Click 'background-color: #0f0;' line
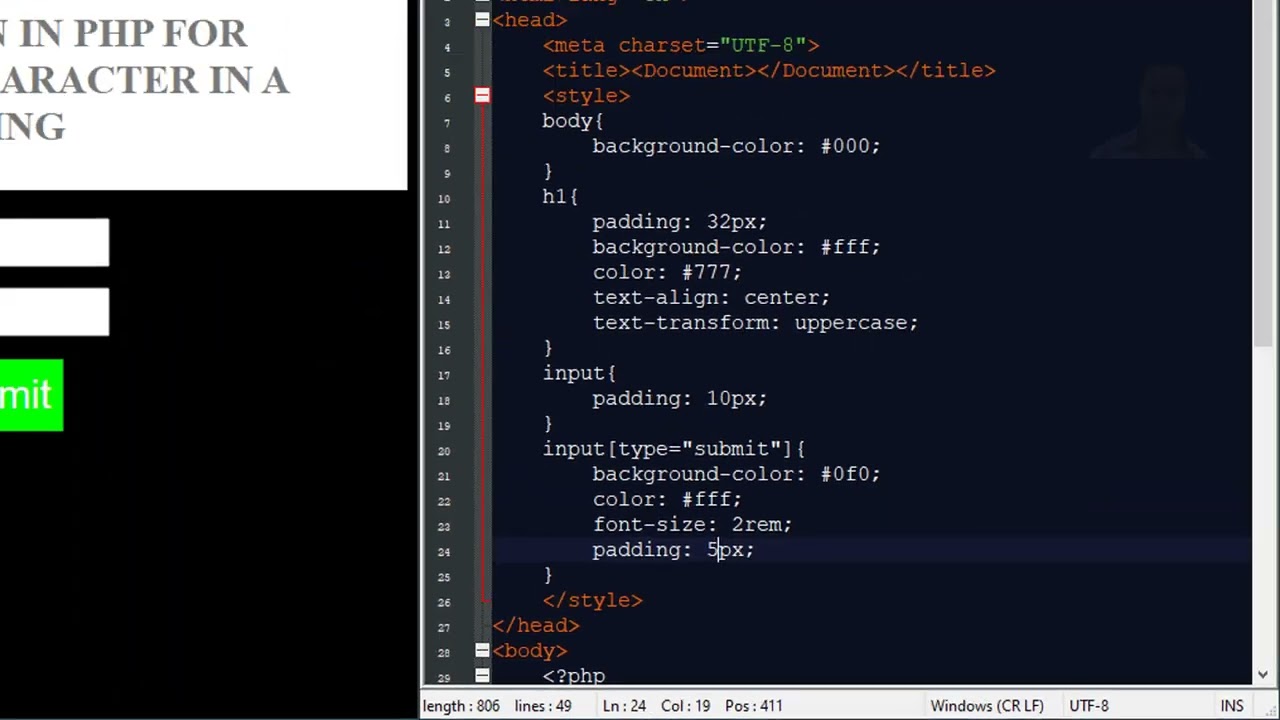This screenshot has height=720, width=1280. click(736, 474)
